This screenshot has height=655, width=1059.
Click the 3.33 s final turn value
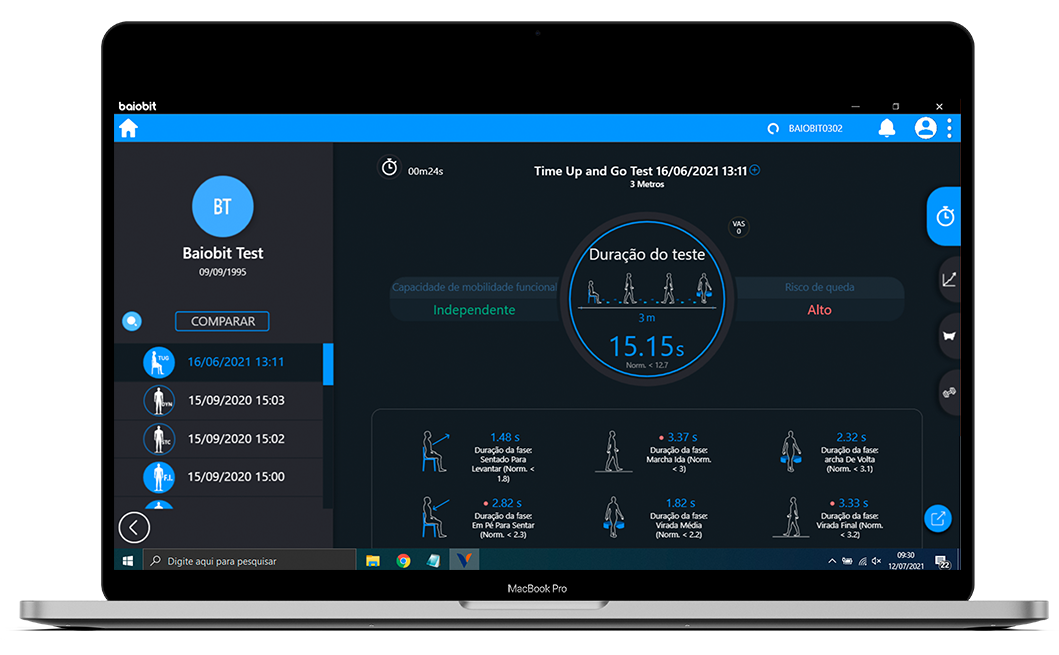pos(853,503)
